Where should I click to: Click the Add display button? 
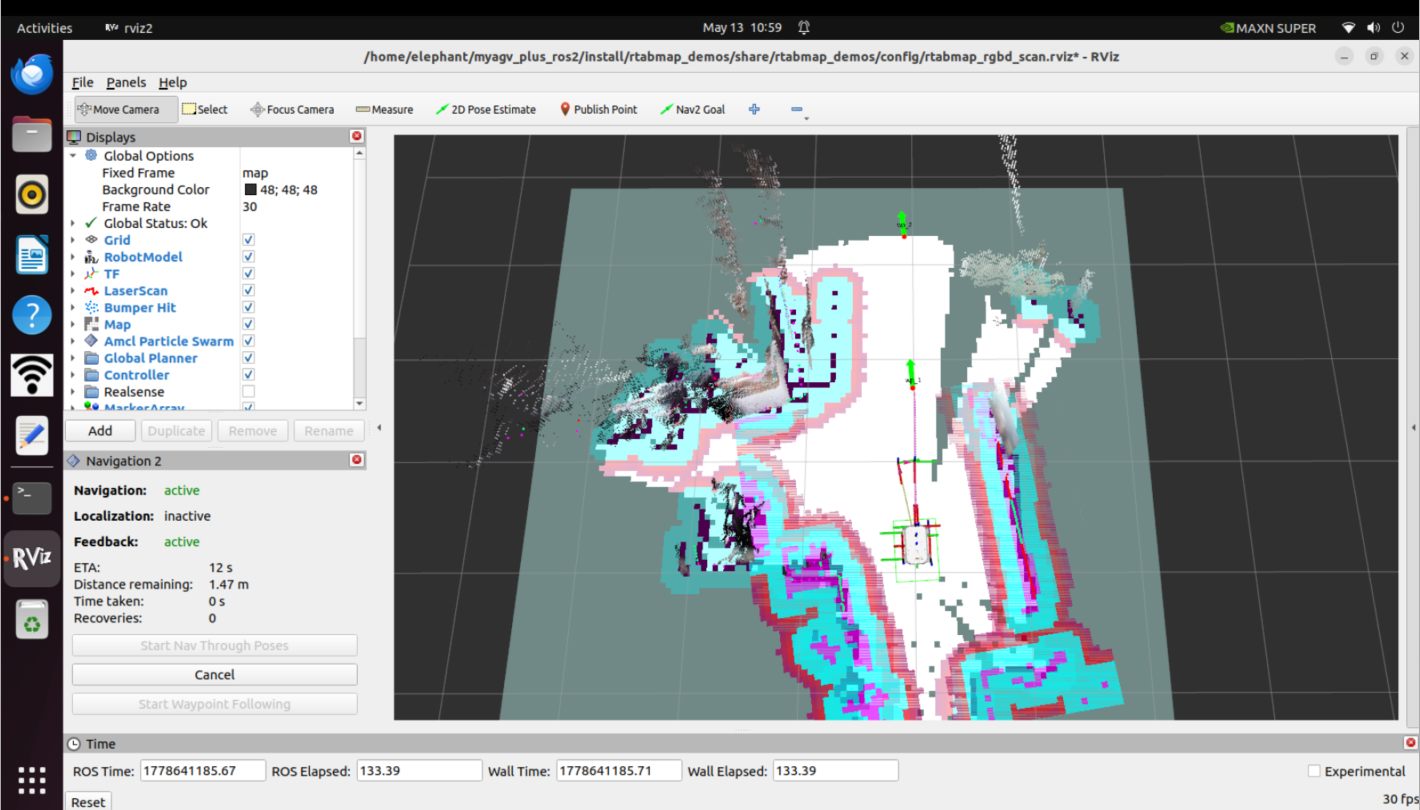pyautogui.click(x=100, y=431)
